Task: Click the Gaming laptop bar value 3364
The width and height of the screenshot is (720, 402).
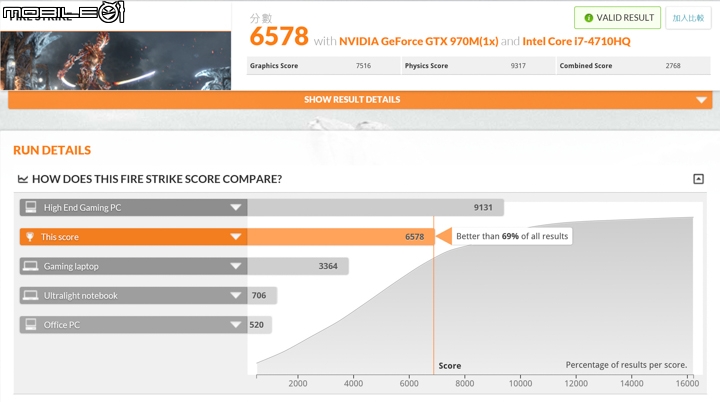Action: tap(328, 266)
